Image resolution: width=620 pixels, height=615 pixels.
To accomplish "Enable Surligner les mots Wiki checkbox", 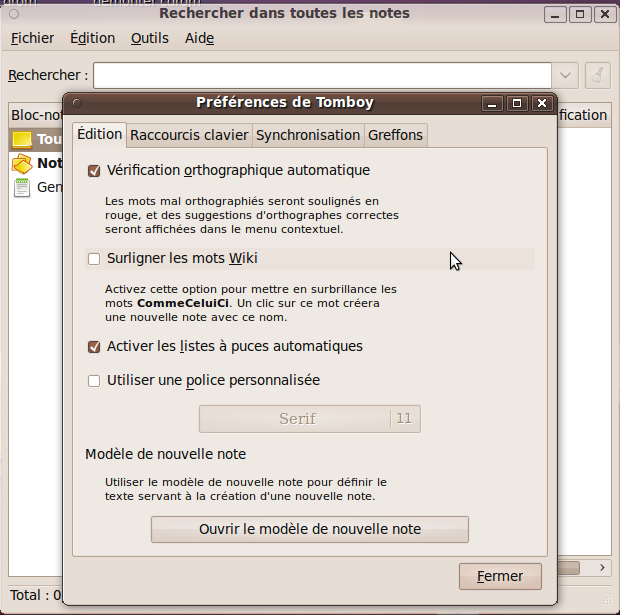I will point(95,259).
